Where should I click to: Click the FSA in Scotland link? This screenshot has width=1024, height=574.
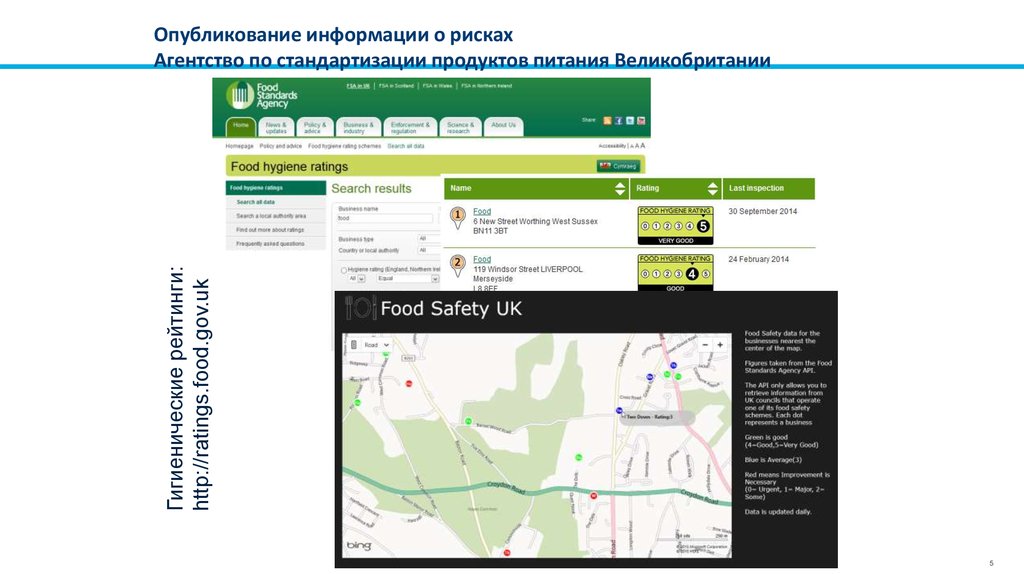pos(396,86)
